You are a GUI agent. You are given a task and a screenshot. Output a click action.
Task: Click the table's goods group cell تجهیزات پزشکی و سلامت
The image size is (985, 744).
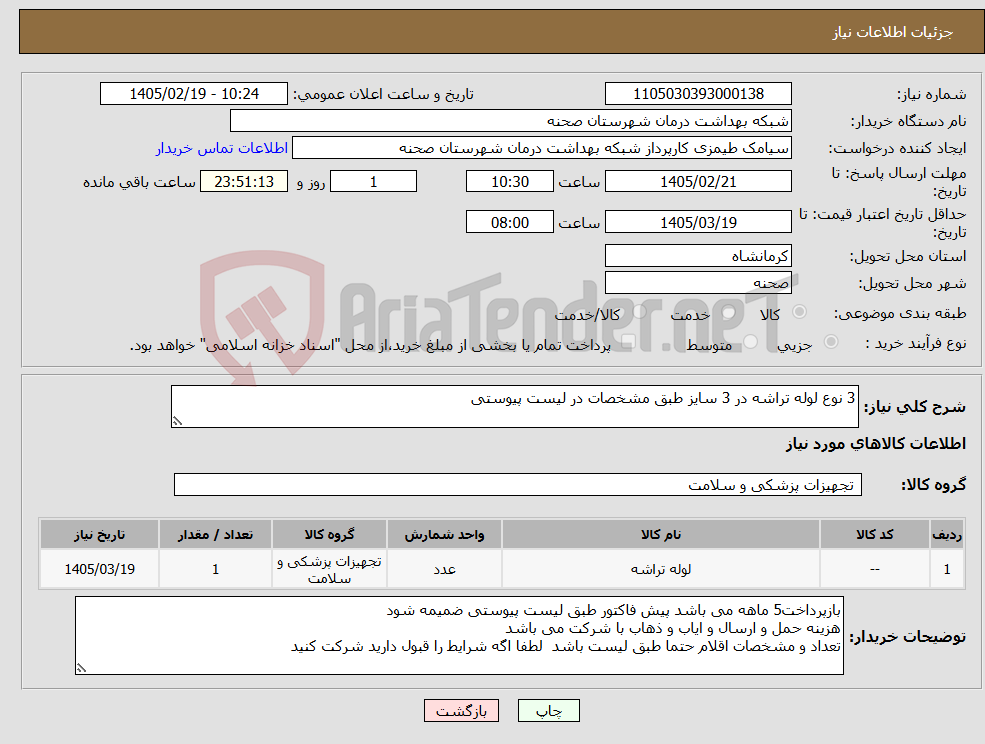pyautogui.click(x=329, y=569)
